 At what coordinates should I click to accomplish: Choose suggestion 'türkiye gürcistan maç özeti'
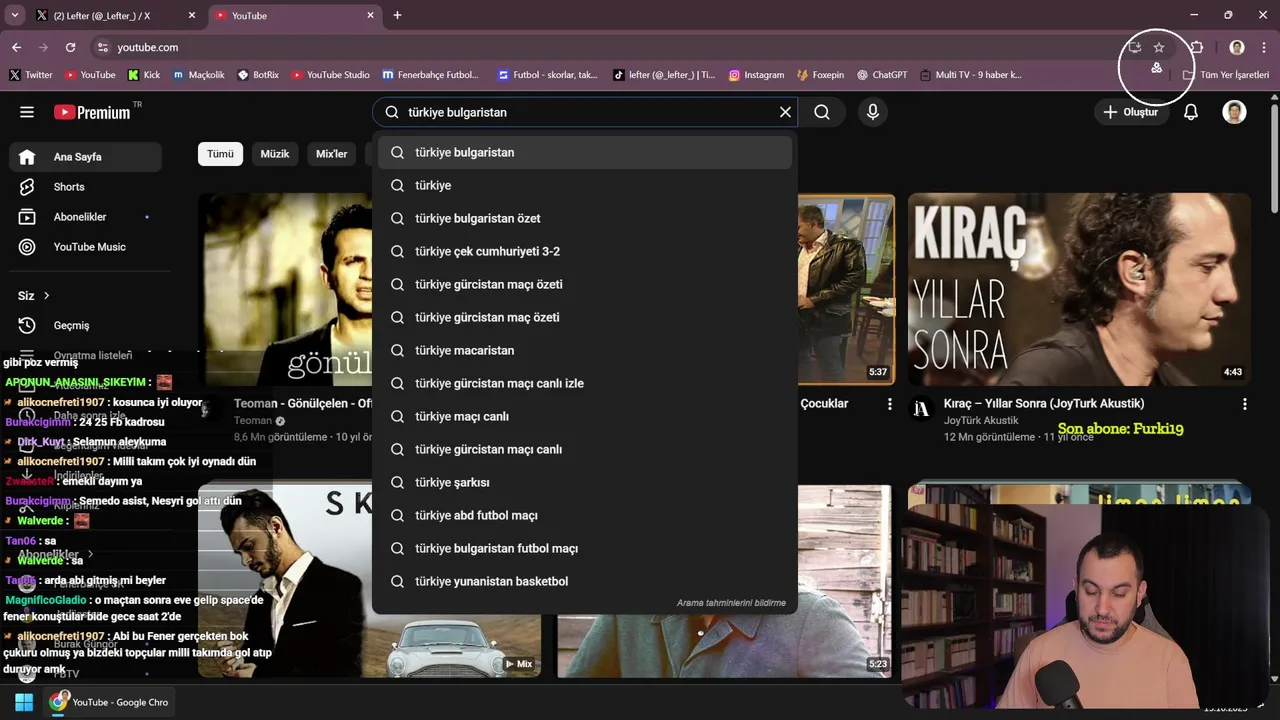pos(585,317)
